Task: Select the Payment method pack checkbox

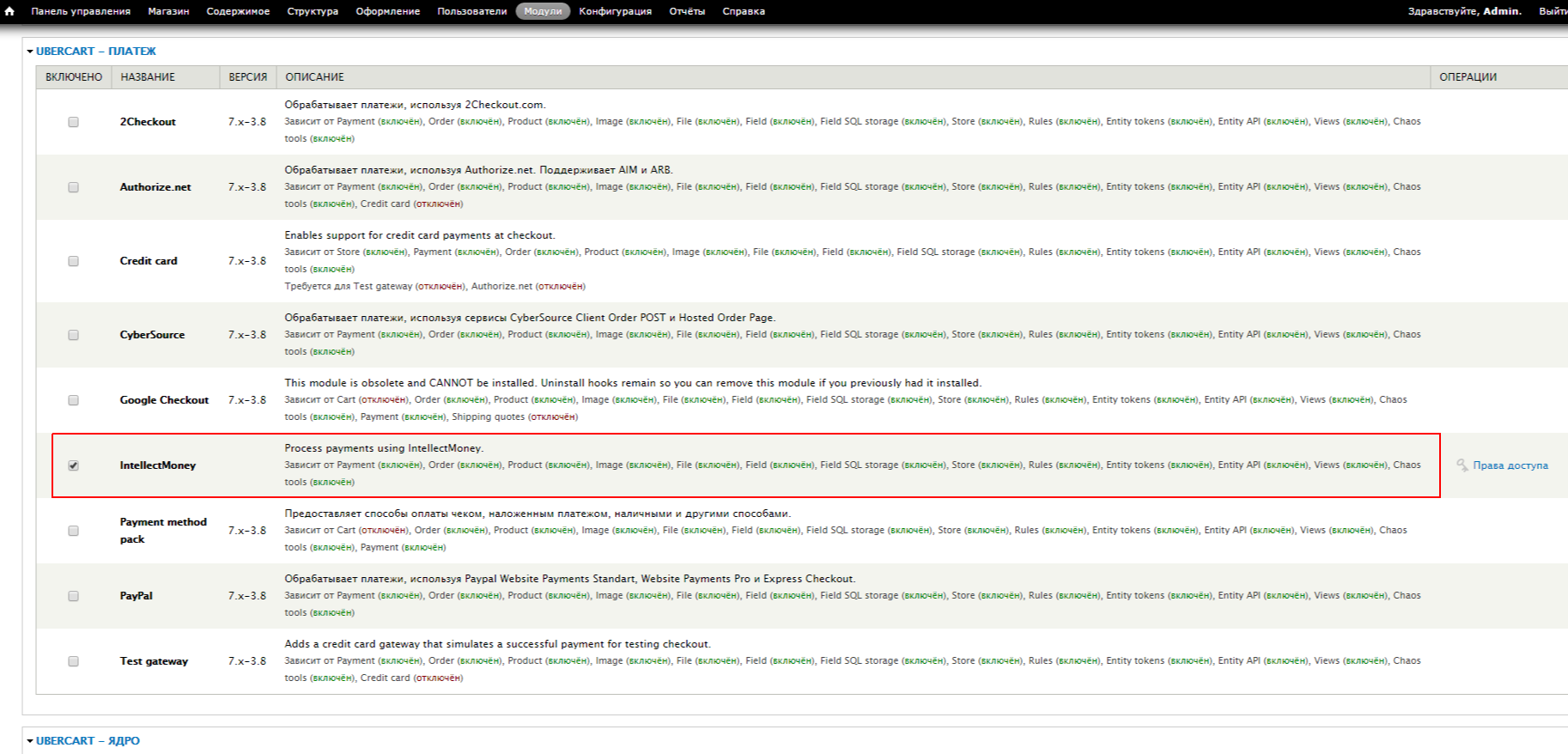Action: [73, 531]
